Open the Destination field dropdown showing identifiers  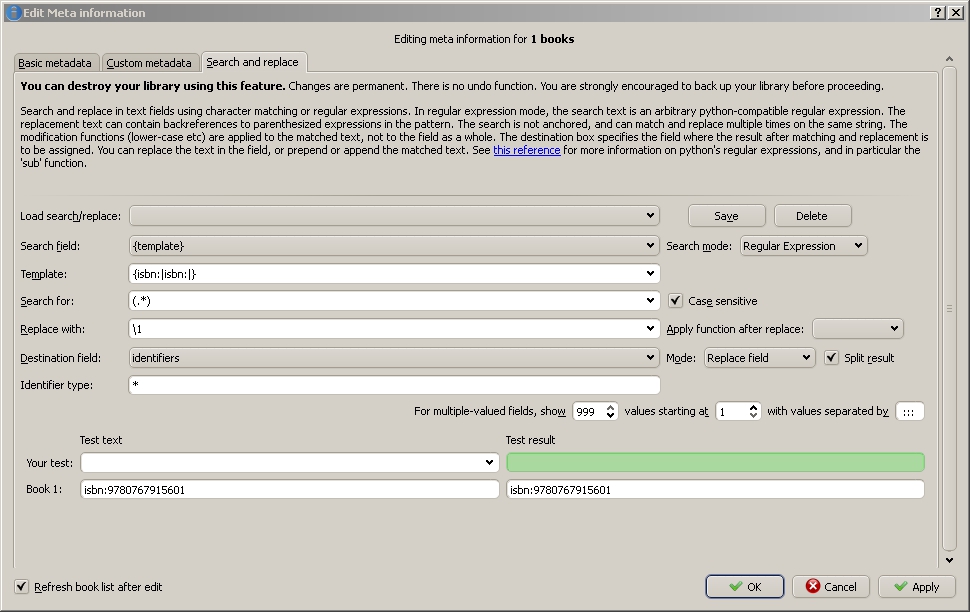[394, 358]
